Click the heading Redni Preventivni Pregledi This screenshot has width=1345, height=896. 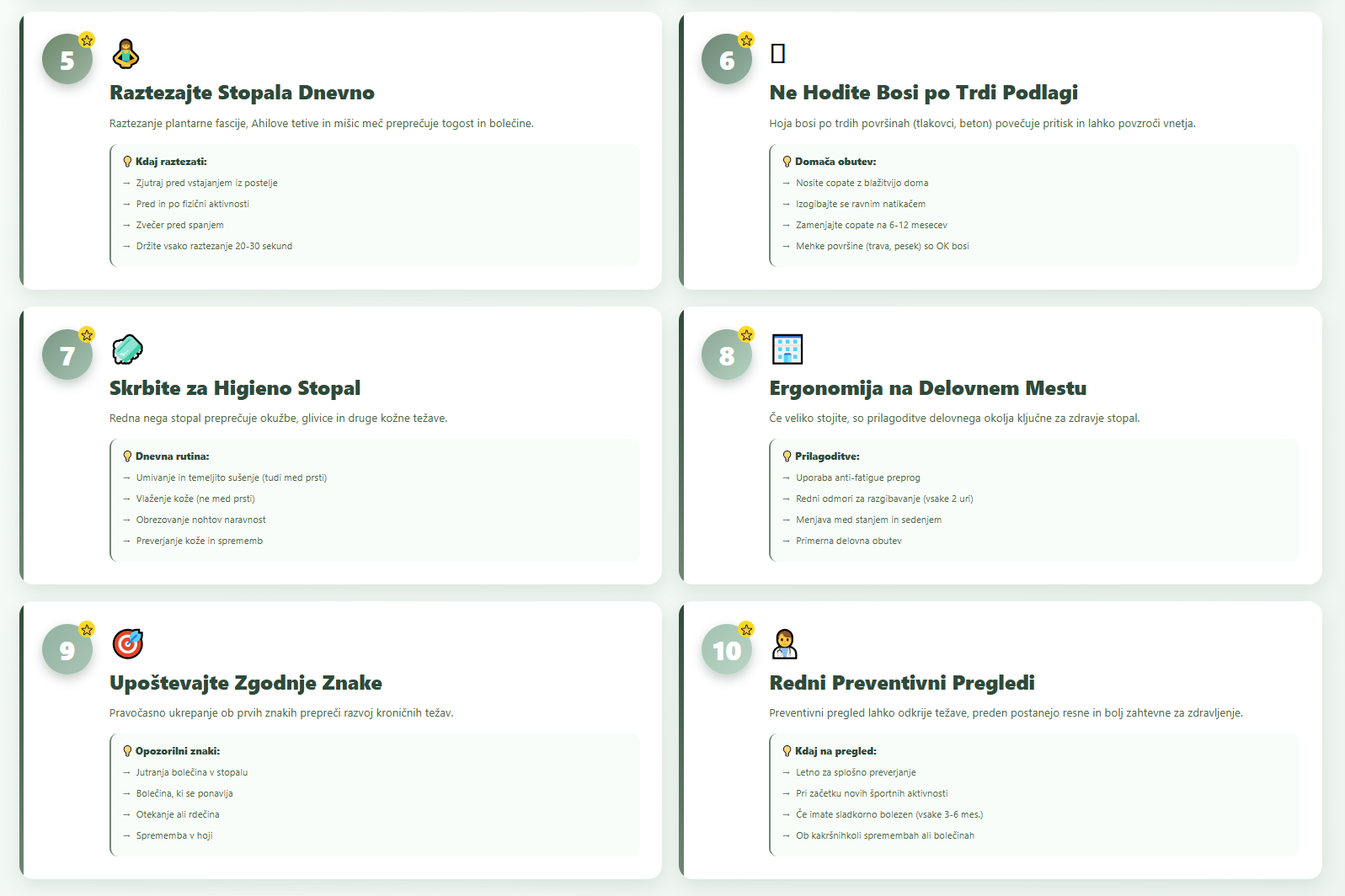pos(902,683)
